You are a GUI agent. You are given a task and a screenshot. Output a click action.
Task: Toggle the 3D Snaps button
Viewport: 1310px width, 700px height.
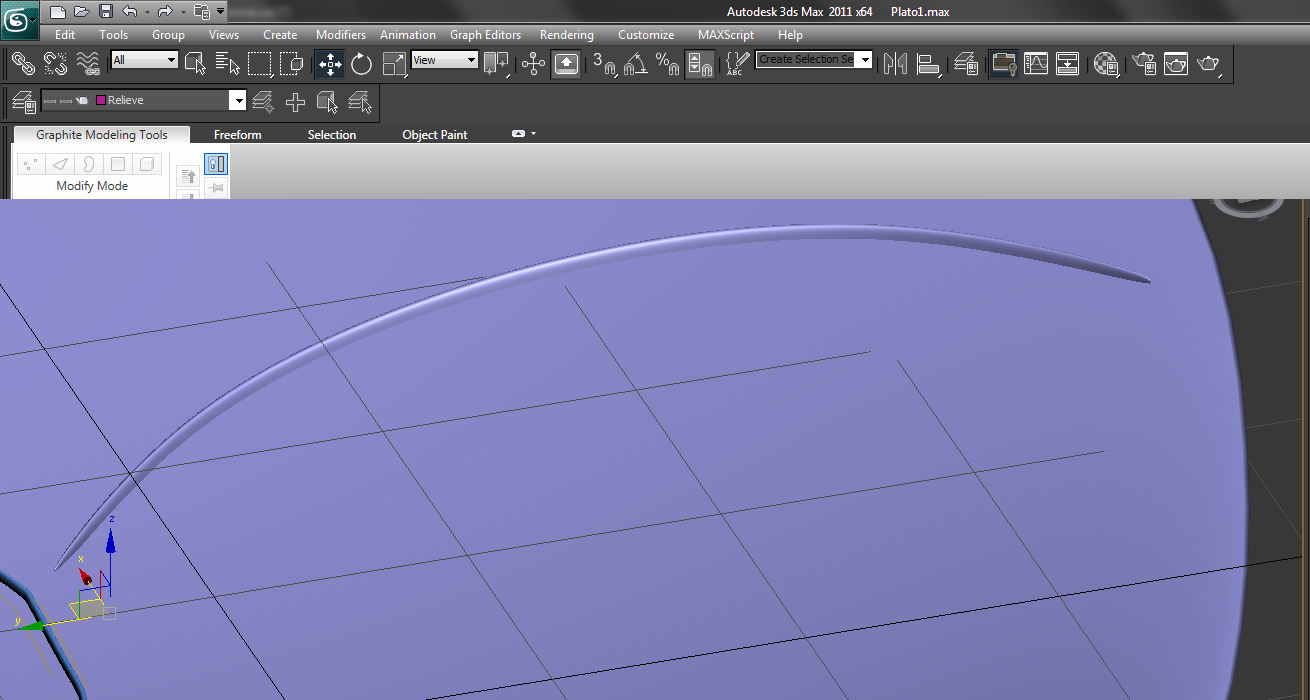pyautogui.click(x=604, y=64)
